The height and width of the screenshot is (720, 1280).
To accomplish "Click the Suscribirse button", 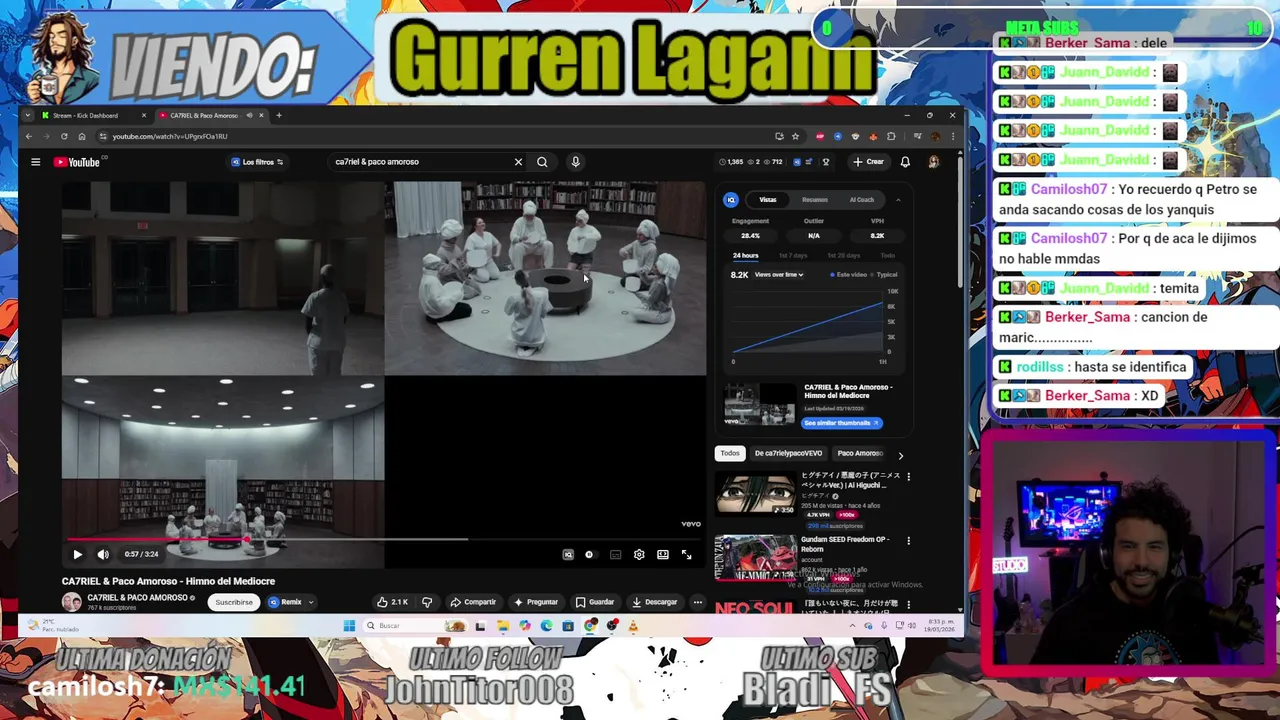I will coord(234,602).
